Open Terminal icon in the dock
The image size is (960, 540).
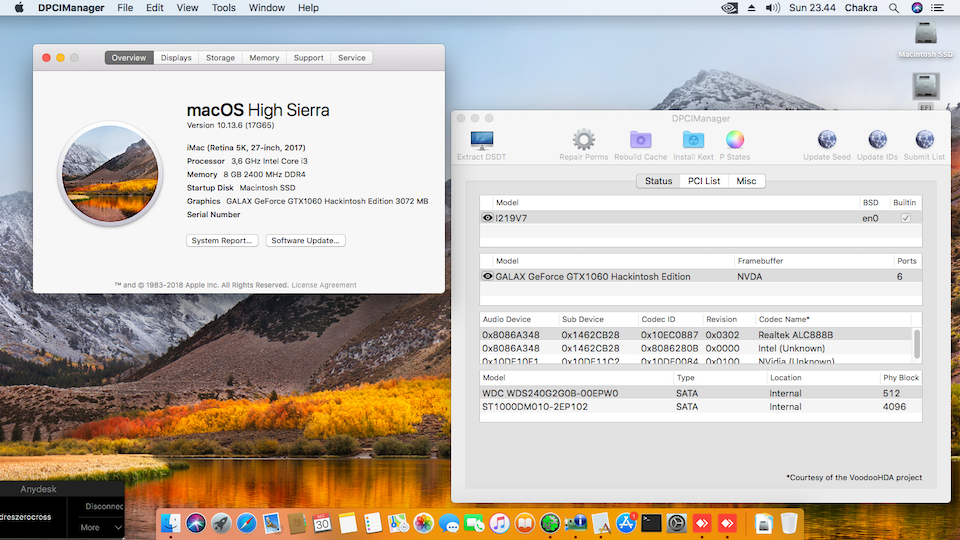point(651,523)
